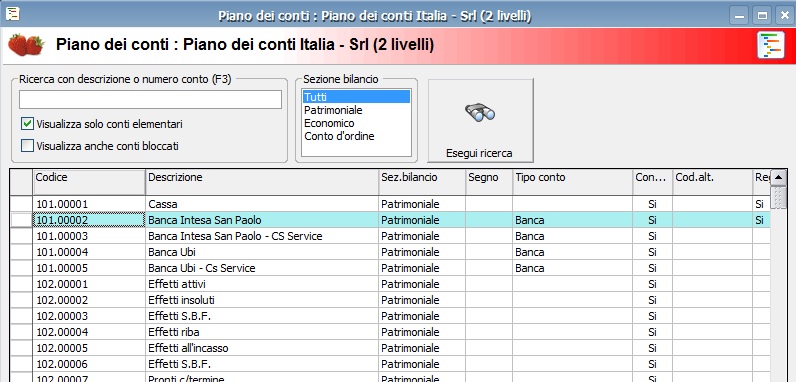Minimize the Piano dei conti window
This screenshot has width=796, height=382.
[x=740, y=15]
